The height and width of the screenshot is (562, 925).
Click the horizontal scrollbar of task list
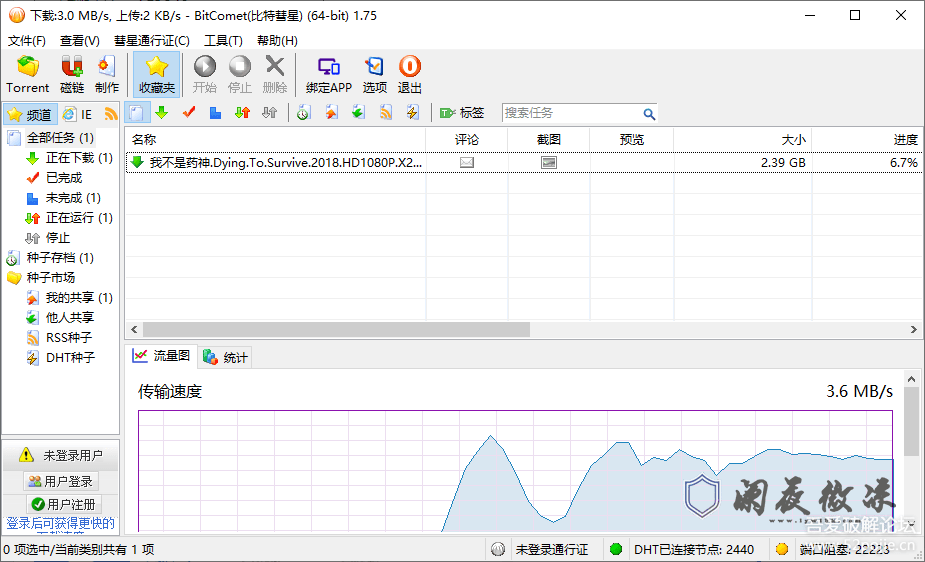[336, 330]
